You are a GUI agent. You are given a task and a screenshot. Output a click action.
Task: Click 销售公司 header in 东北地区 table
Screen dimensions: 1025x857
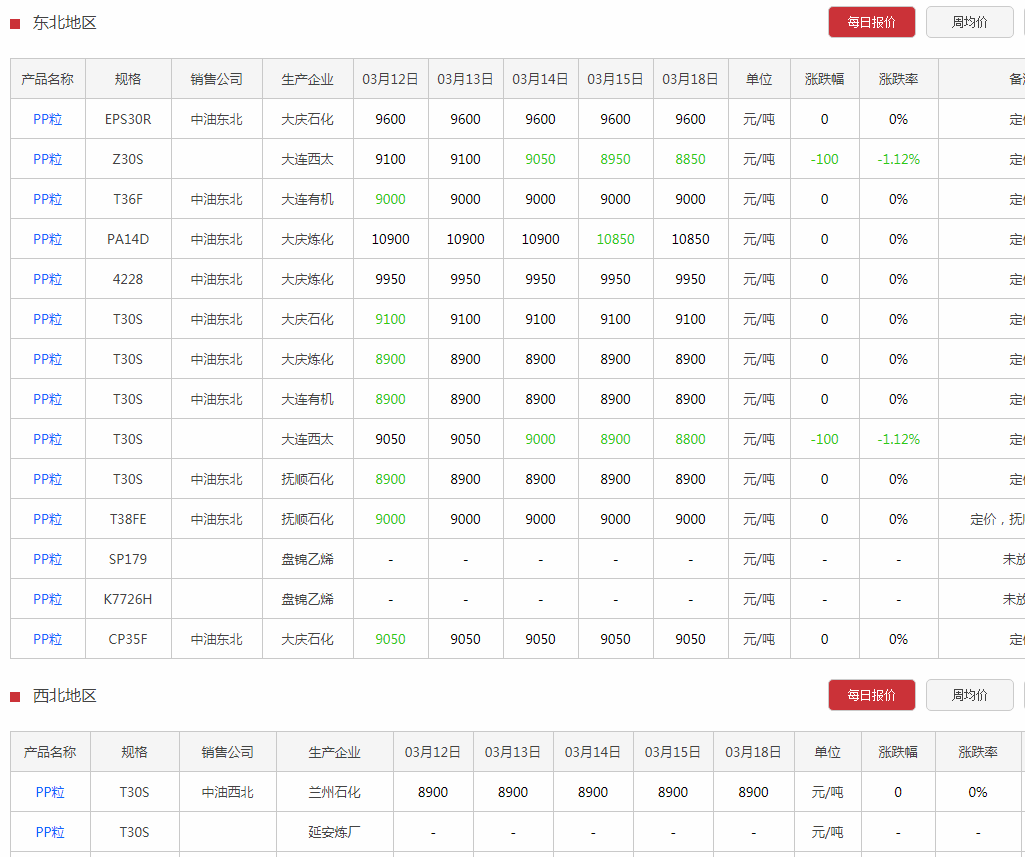pos(217,79)
